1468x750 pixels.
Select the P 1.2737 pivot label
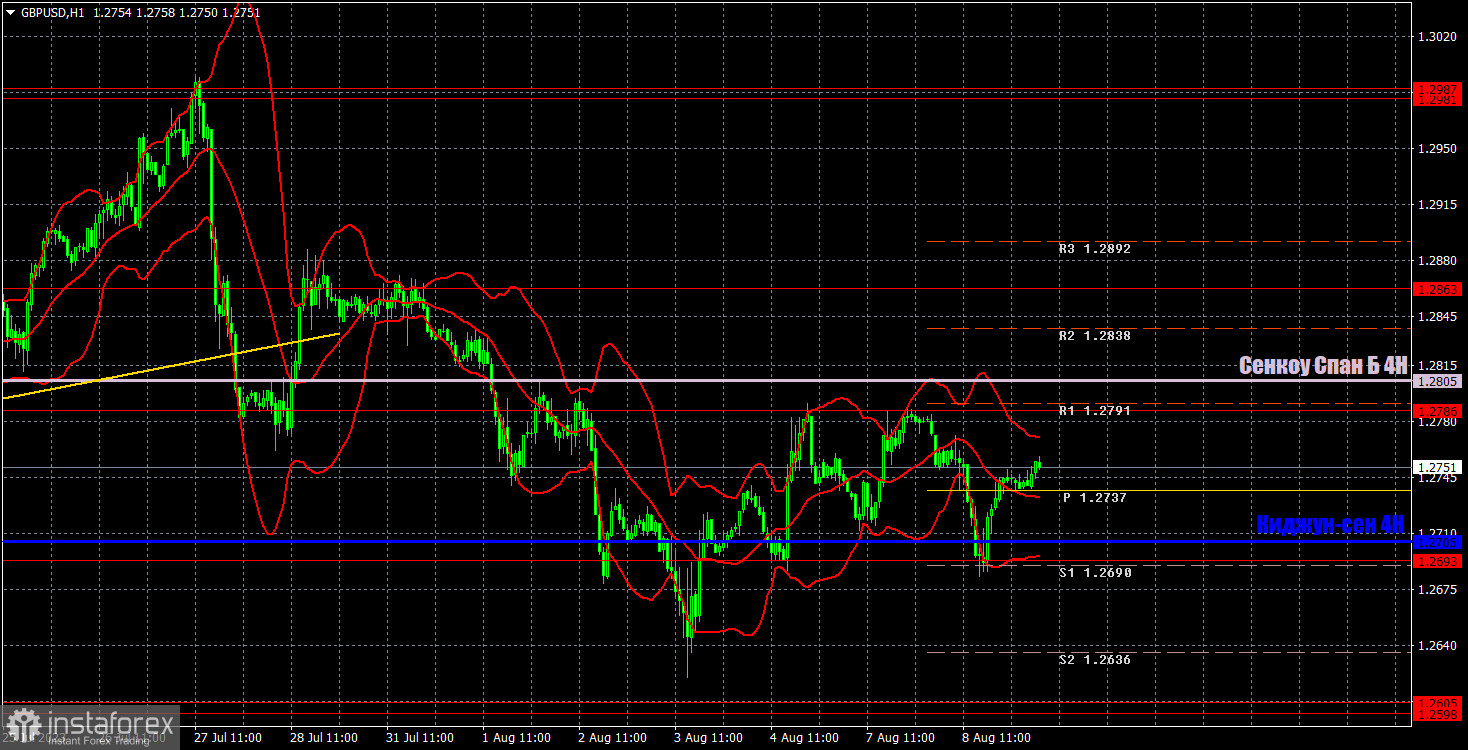tap(1095, 497)
